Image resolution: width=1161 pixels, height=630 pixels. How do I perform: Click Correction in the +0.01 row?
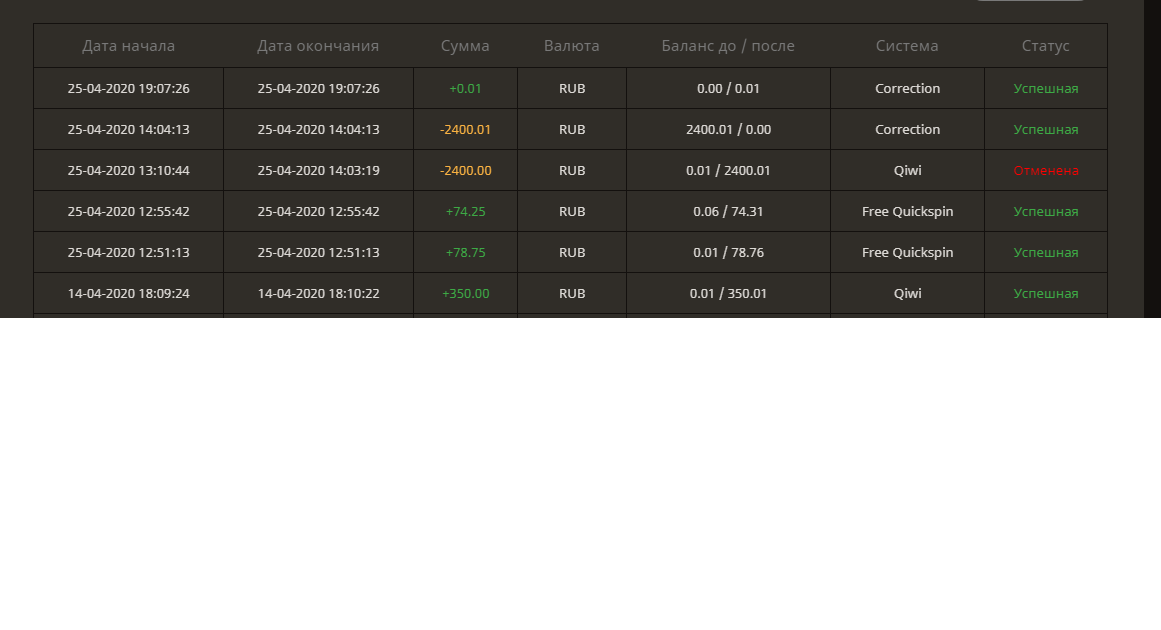pyautogui.click(x=907, y=88)
